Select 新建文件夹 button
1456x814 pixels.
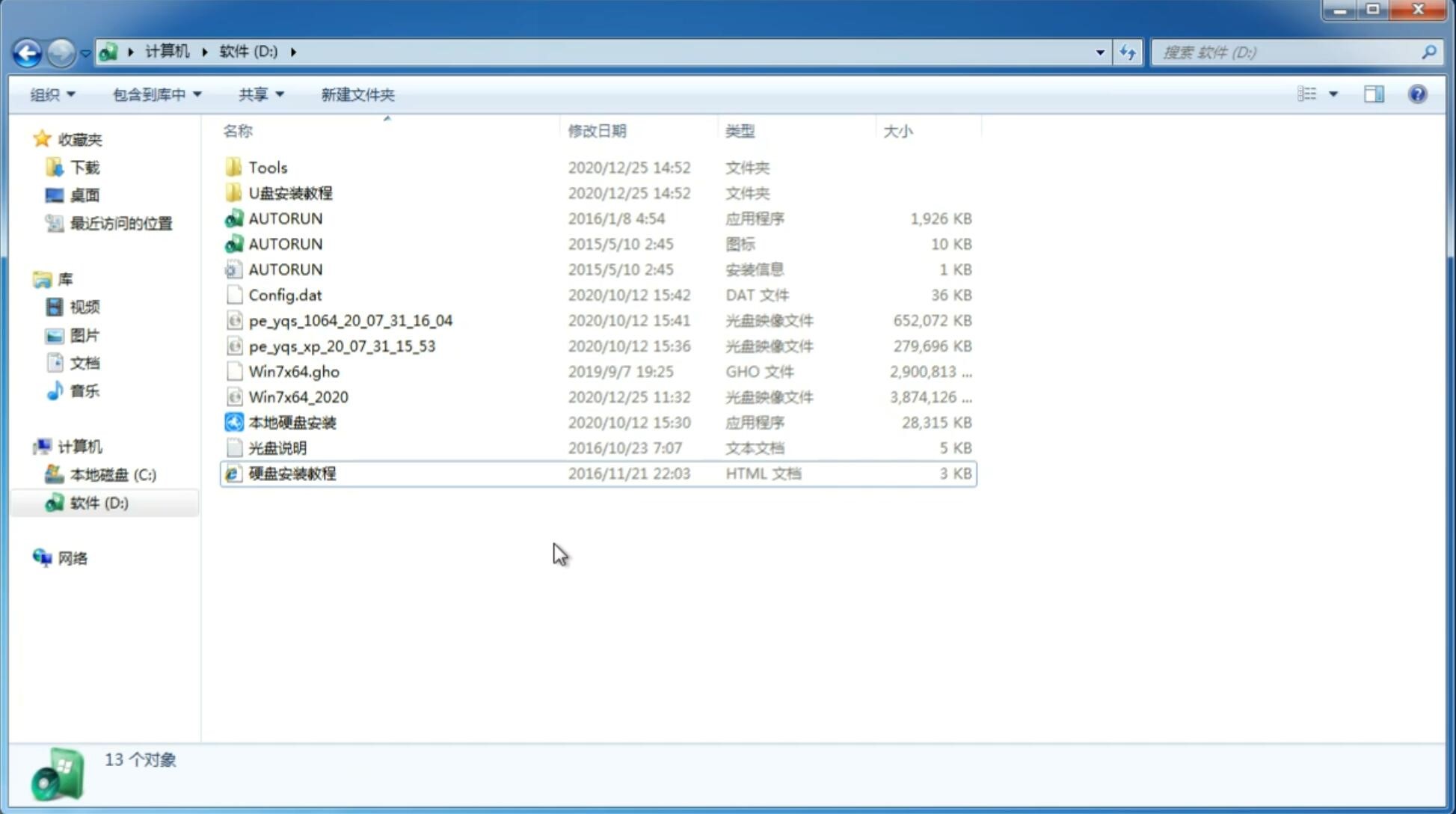(x=357, y=94)
